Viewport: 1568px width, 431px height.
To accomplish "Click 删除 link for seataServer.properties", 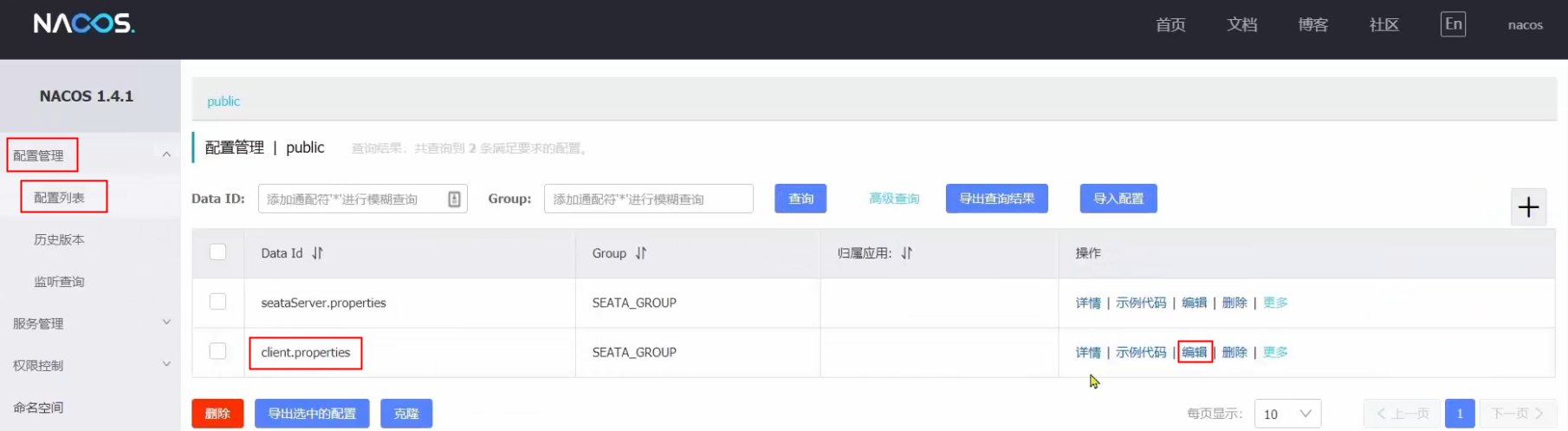I will coord(1234,303).
